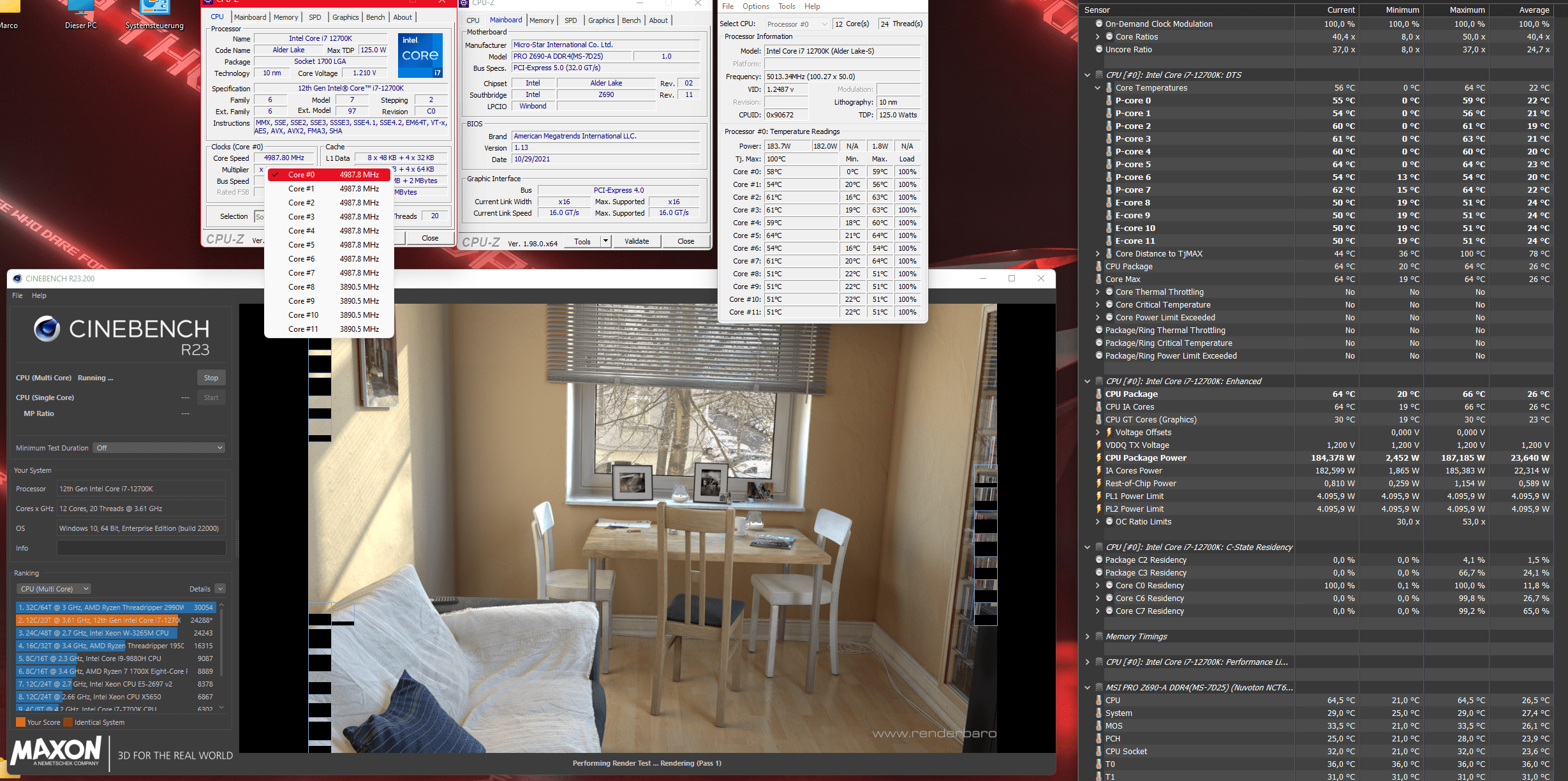Click the PCH temperature thermometer icon

pyautogui.click(x=1098, y=738)
